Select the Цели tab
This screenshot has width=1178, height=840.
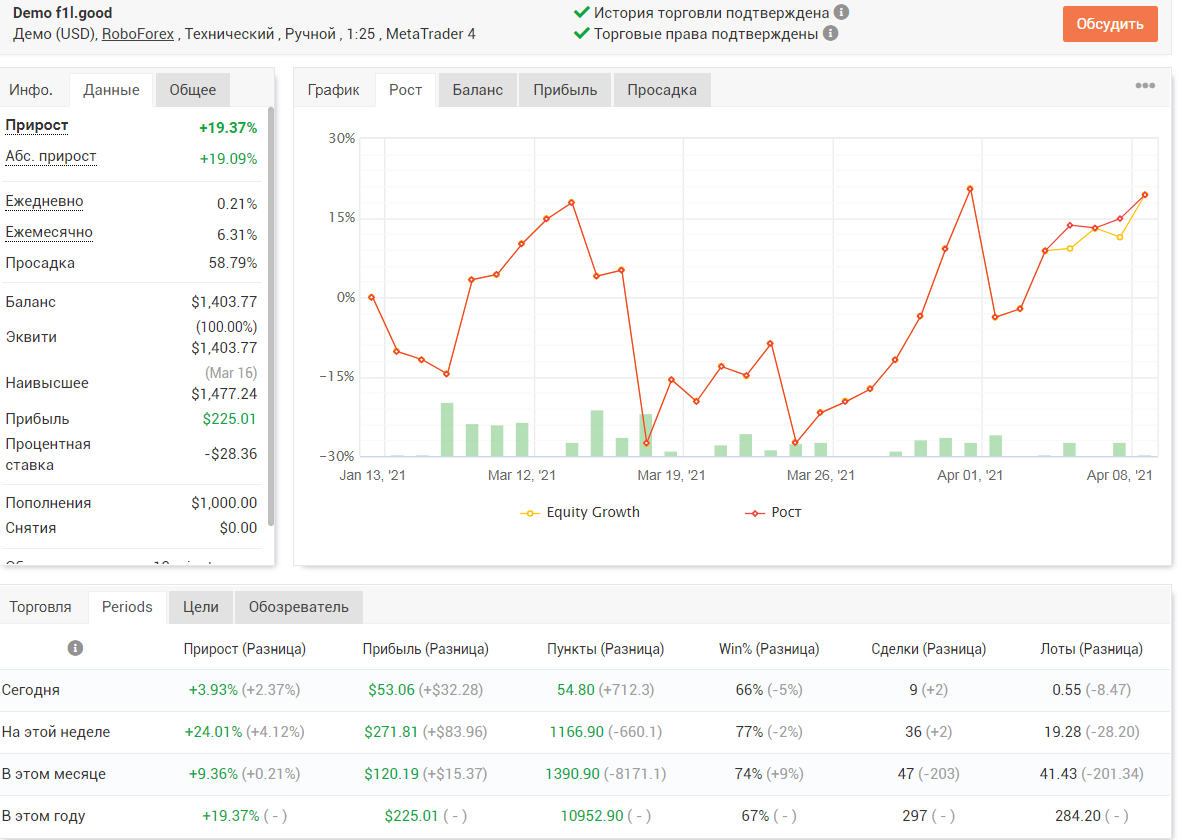201,607
